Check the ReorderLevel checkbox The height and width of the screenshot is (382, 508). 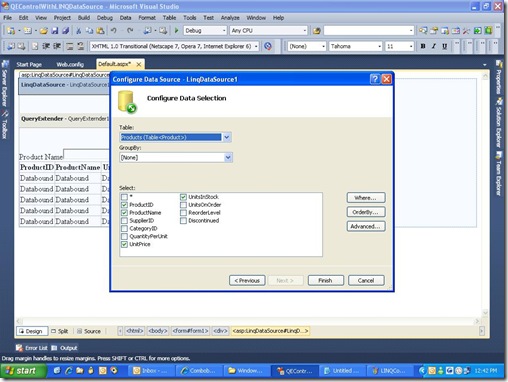click(183, 213)
